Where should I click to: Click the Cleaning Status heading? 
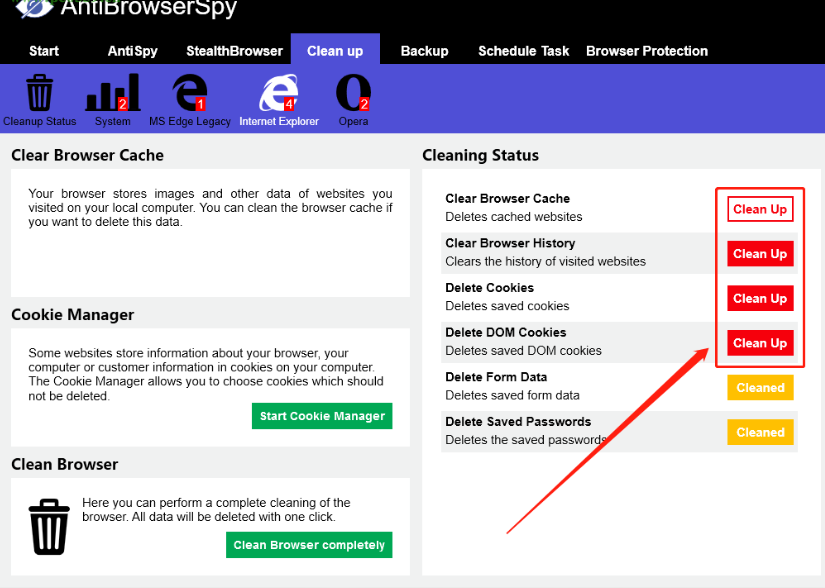click(480, 155)
